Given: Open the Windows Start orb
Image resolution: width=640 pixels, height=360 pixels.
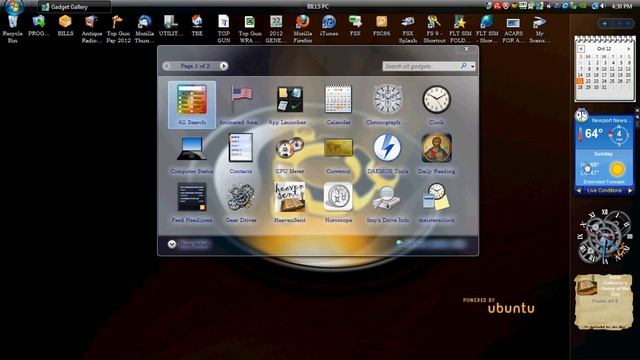Looking at the screenshot, I should pos(14,6).
